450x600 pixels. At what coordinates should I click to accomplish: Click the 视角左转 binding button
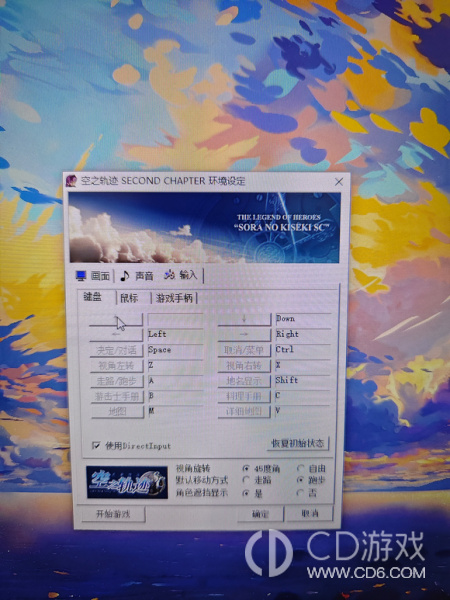coord(117,365)
